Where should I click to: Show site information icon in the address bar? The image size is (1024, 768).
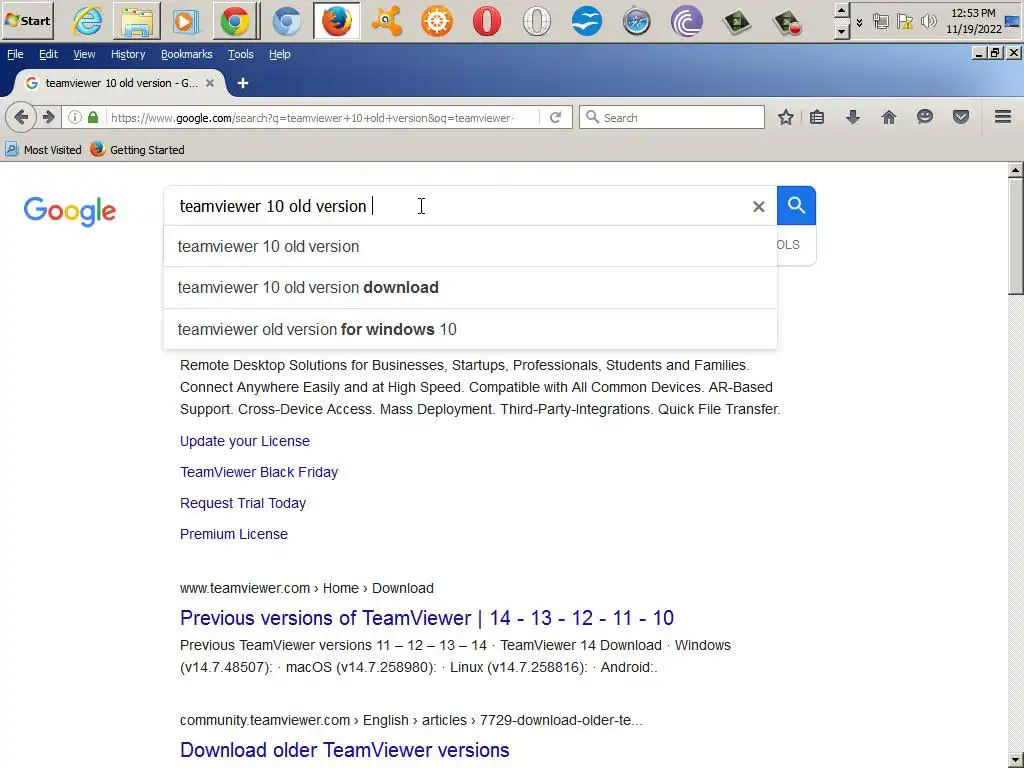pos(74,118)
